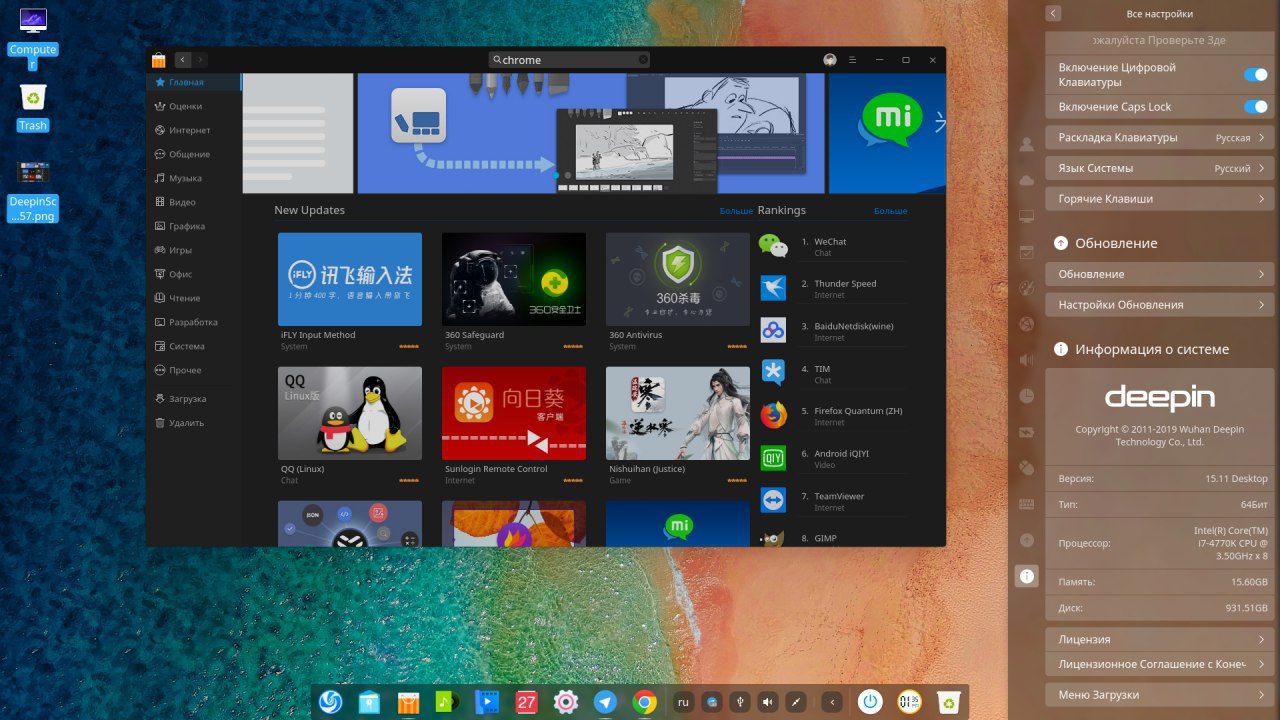Open Горячие Клавиши settings
1280x720 pixels.
click(x=1160, y=199)
